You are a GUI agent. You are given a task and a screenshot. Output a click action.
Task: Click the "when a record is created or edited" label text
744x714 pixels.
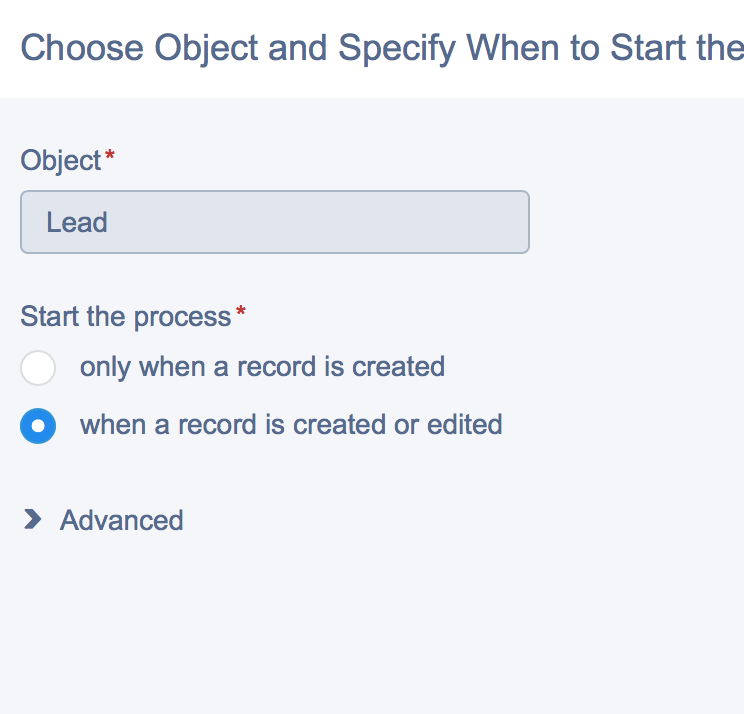(291, 424)
